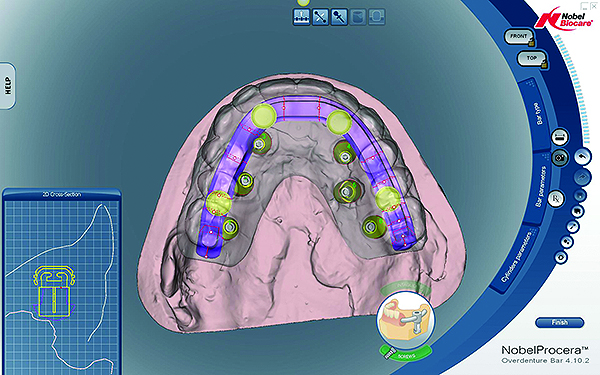Expand the Bar parameters panel

click(x=541, y=187)
